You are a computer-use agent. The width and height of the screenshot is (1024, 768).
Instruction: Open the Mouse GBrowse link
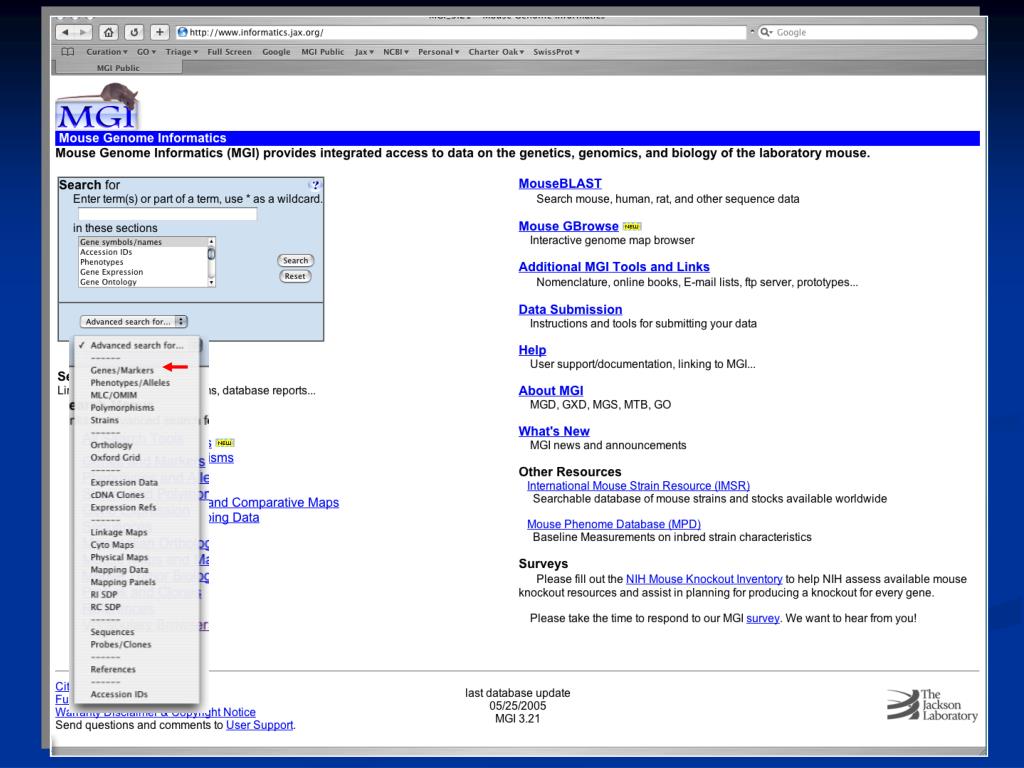coord(568,226)
